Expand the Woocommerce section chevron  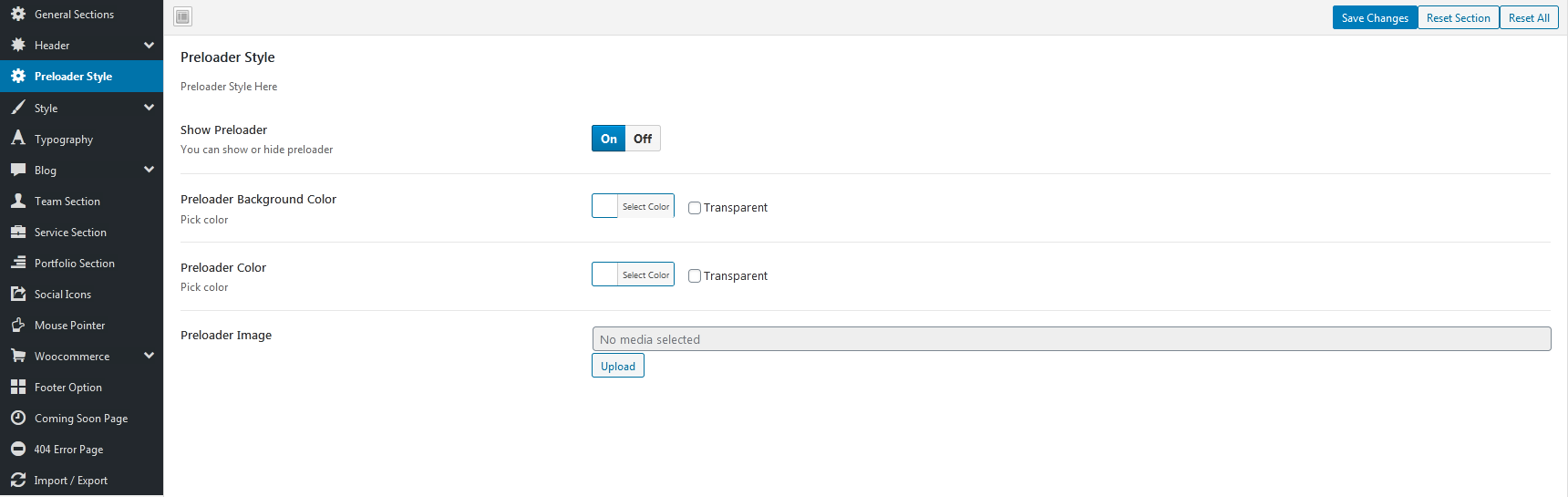149,356
